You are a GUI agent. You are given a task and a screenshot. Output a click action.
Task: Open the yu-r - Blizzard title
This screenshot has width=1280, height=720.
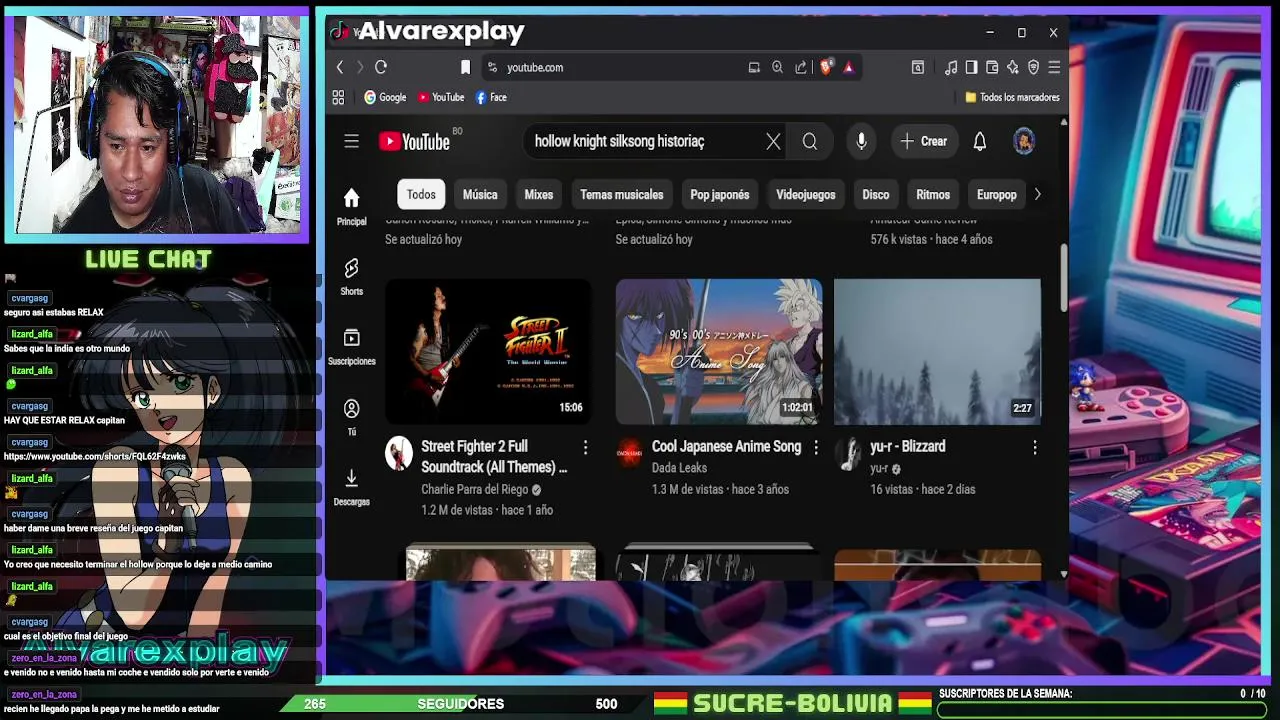(908, 446)
